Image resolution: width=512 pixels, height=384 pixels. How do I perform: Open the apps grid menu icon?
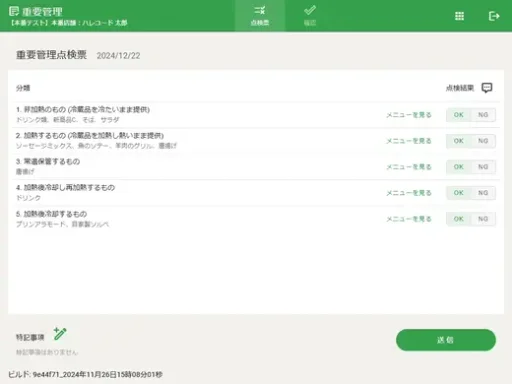(x=459, y=16)
